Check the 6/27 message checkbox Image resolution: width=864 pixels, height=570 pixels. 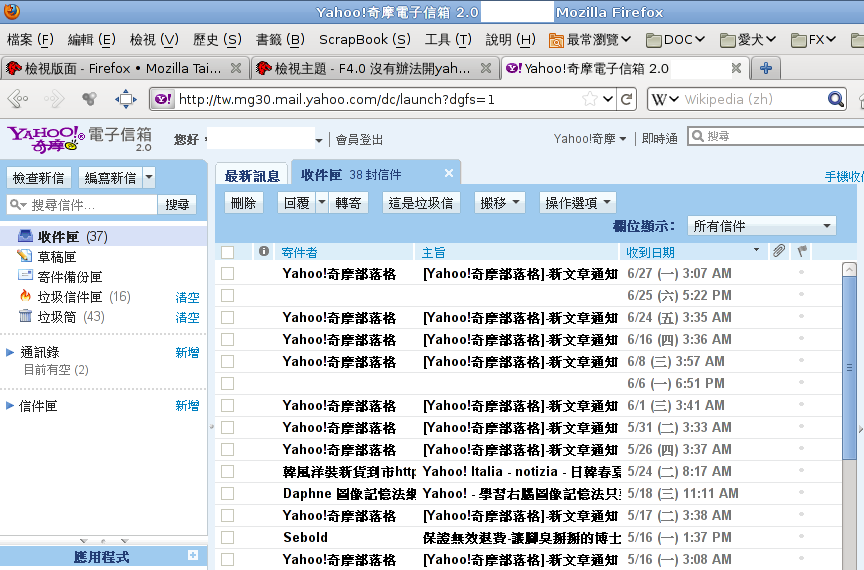pos(228,273)
